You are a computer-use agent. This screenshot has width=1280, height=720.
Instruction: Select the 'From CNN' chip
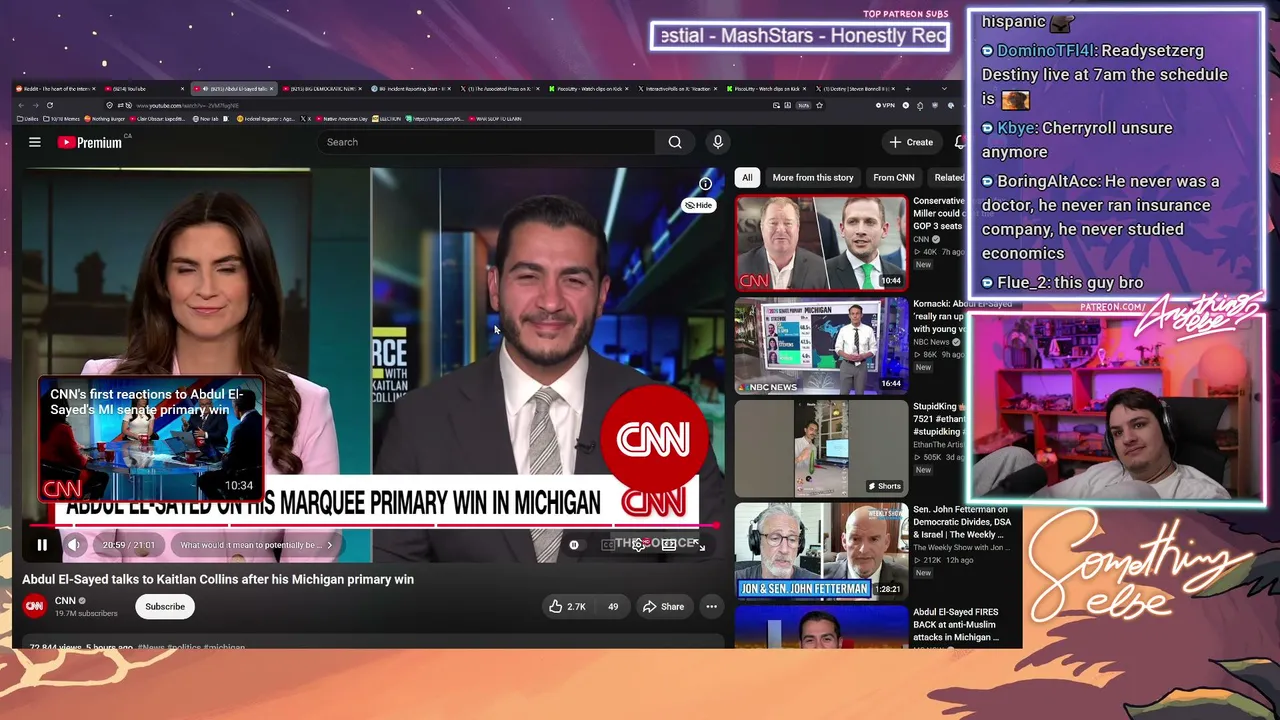(x=894, y=177)
